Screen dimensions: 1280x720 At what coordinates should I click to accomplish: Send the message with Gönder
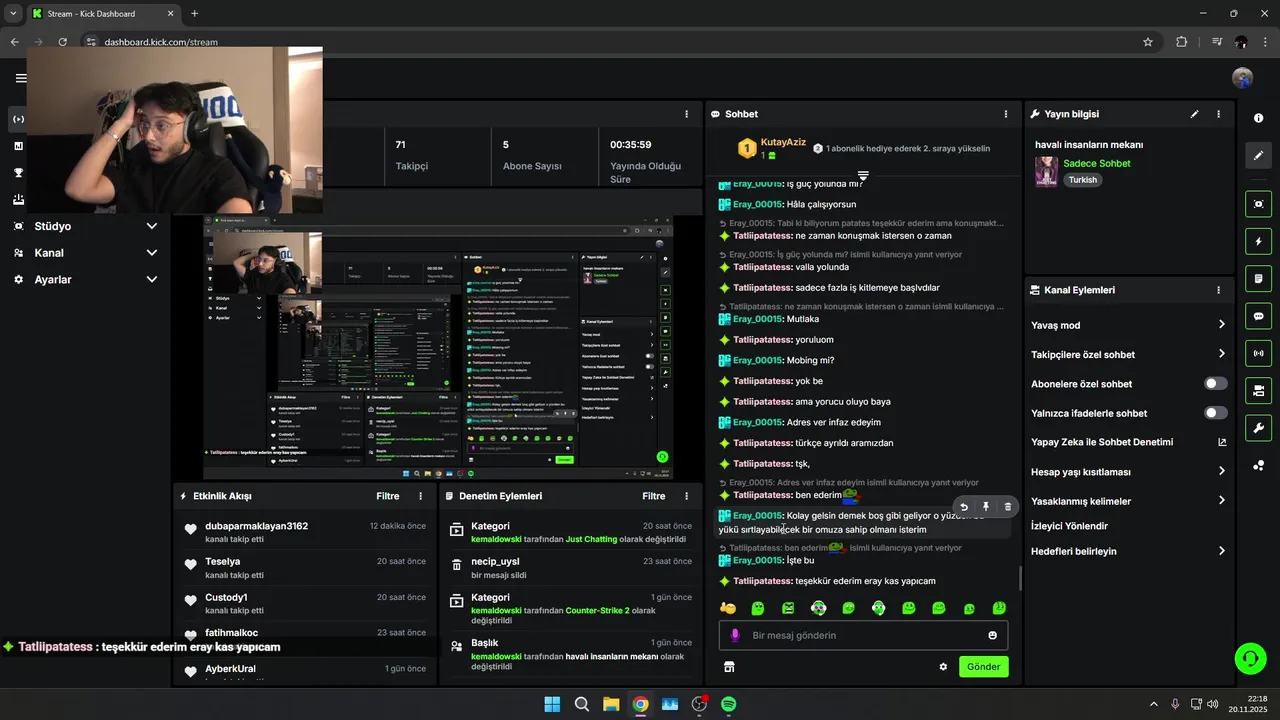click(983, 667)
